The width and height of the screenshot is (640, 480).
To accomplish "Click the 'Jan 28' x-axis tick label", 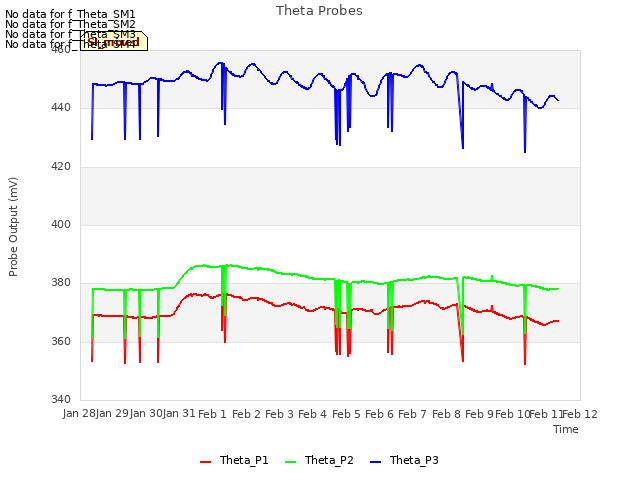I will 79,414.
